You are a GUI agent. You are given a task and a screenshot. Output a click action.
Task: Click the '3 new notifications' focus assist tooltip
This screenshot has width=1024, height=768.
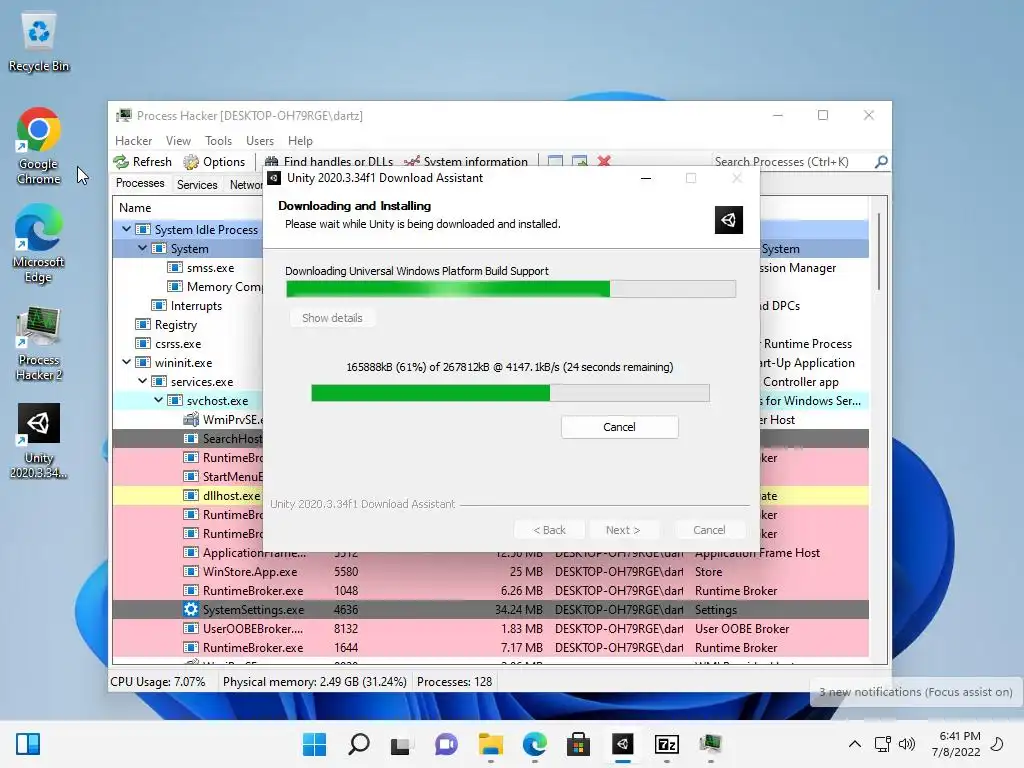tap(916, 692)
